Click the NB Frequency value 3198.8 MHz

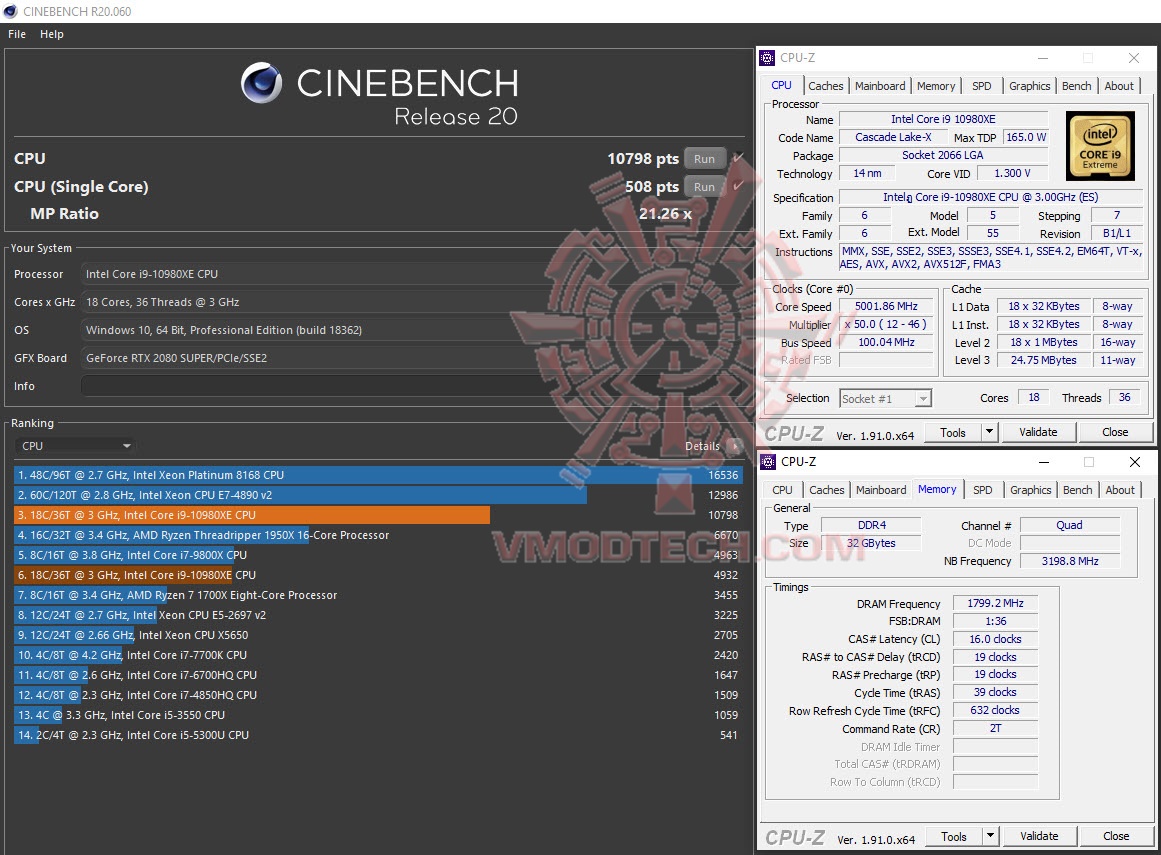[x=1070, y=561]
